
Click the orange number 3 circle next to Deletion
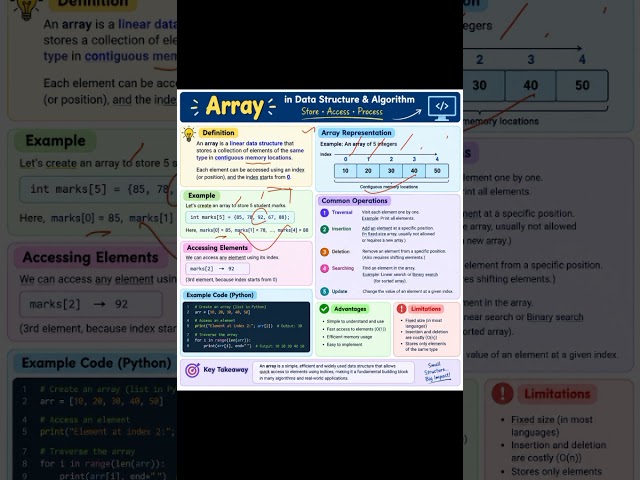click(324, 252)
